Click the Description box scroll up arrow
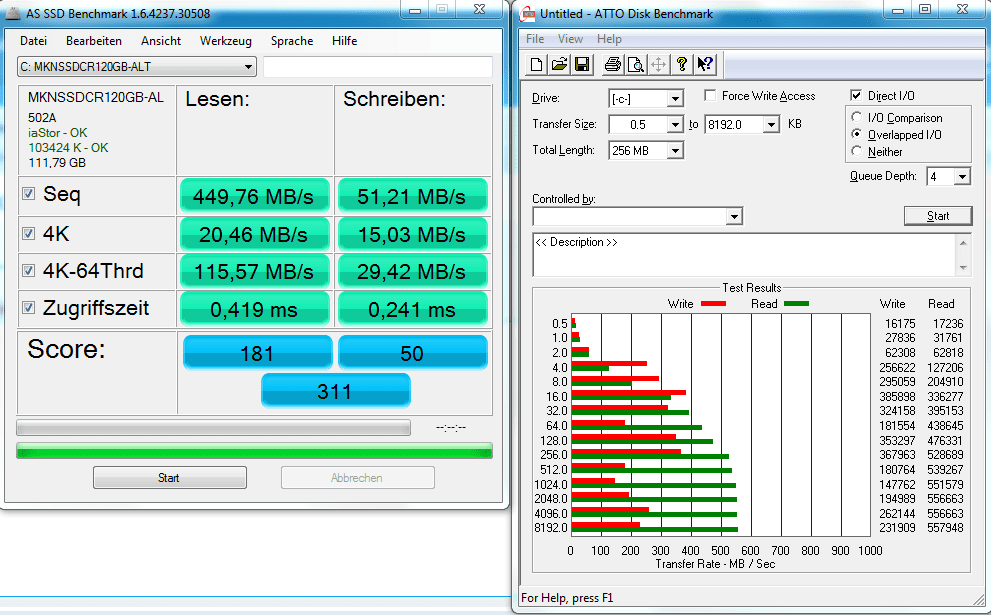The image size is (991, 615). (x=963, y=243)
